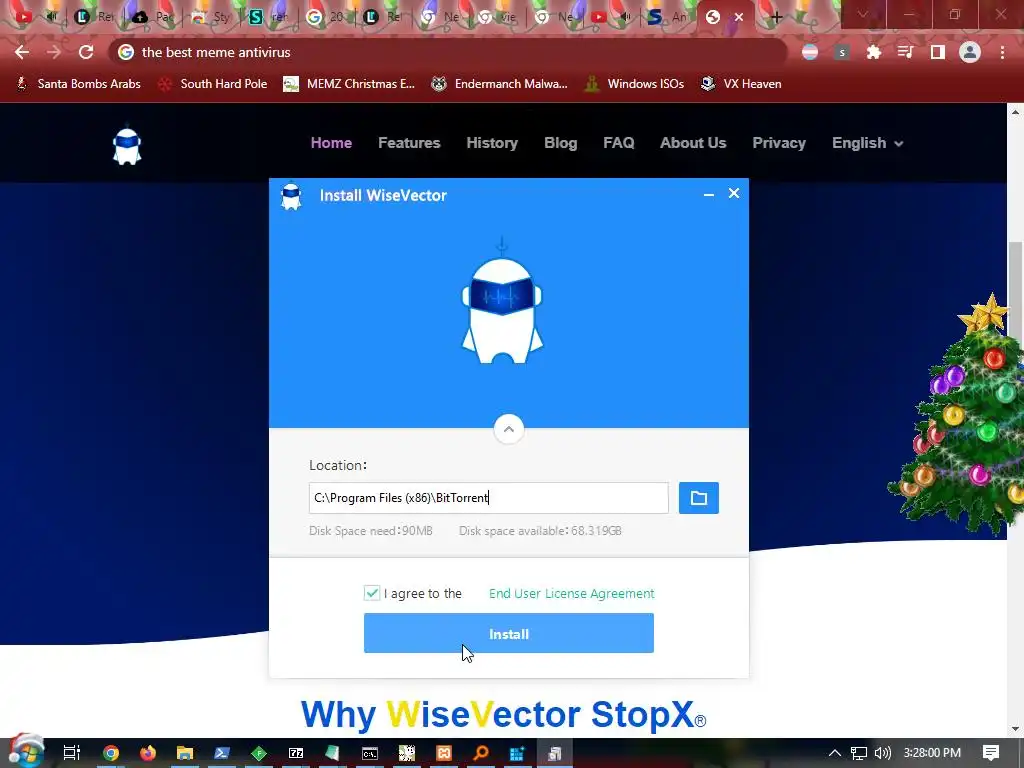This screenshot has height=768, width=1024.
Task: Click the WiseVector robot logo in the site header
Action: pyautogui.click(x=127, y=145)
